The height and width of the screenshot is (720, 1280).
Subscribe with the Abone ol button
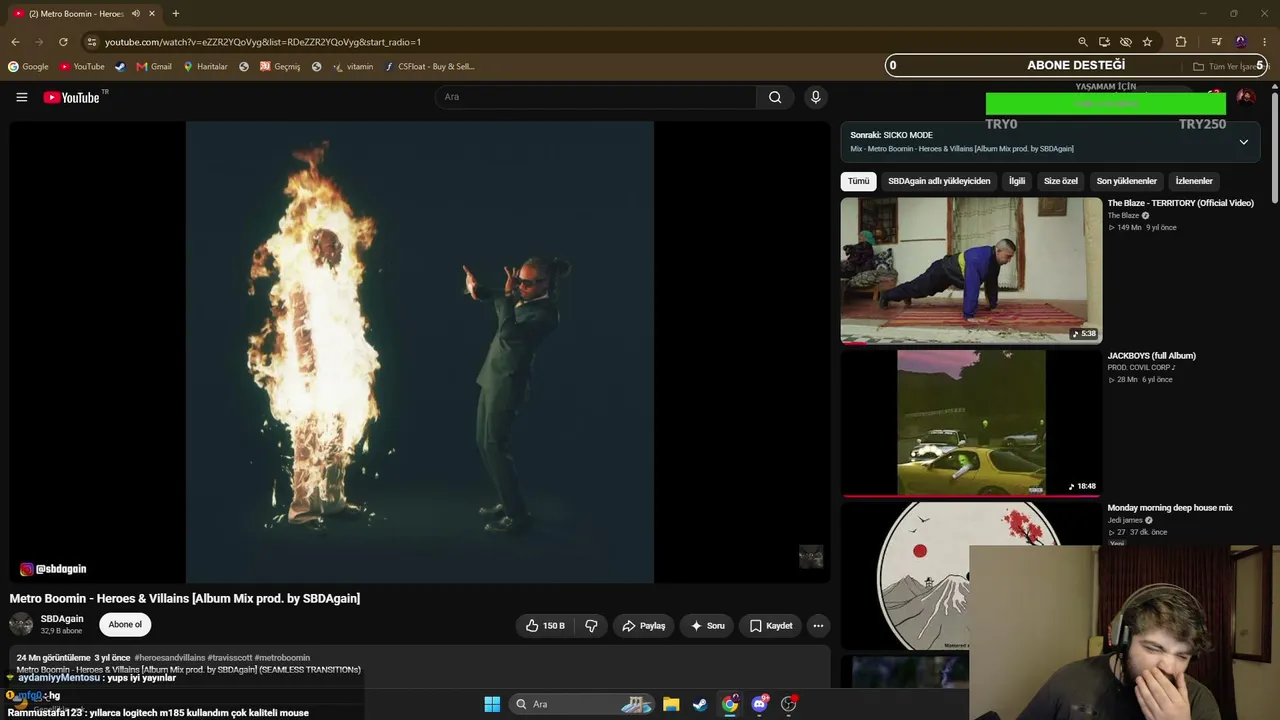point(125,625)
